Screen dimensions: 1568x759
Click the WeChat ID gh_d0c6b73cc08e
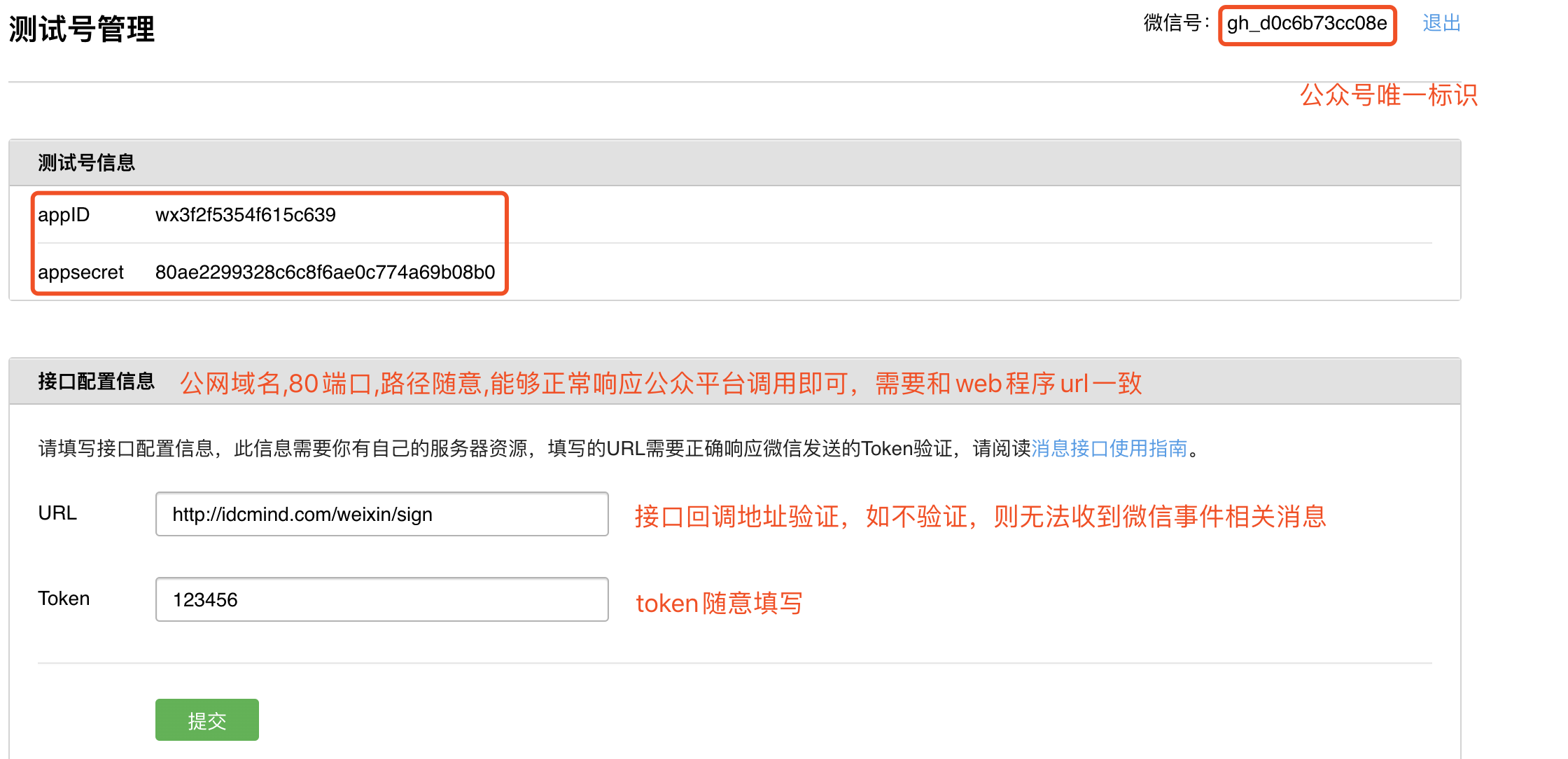tap(1306, 24)
